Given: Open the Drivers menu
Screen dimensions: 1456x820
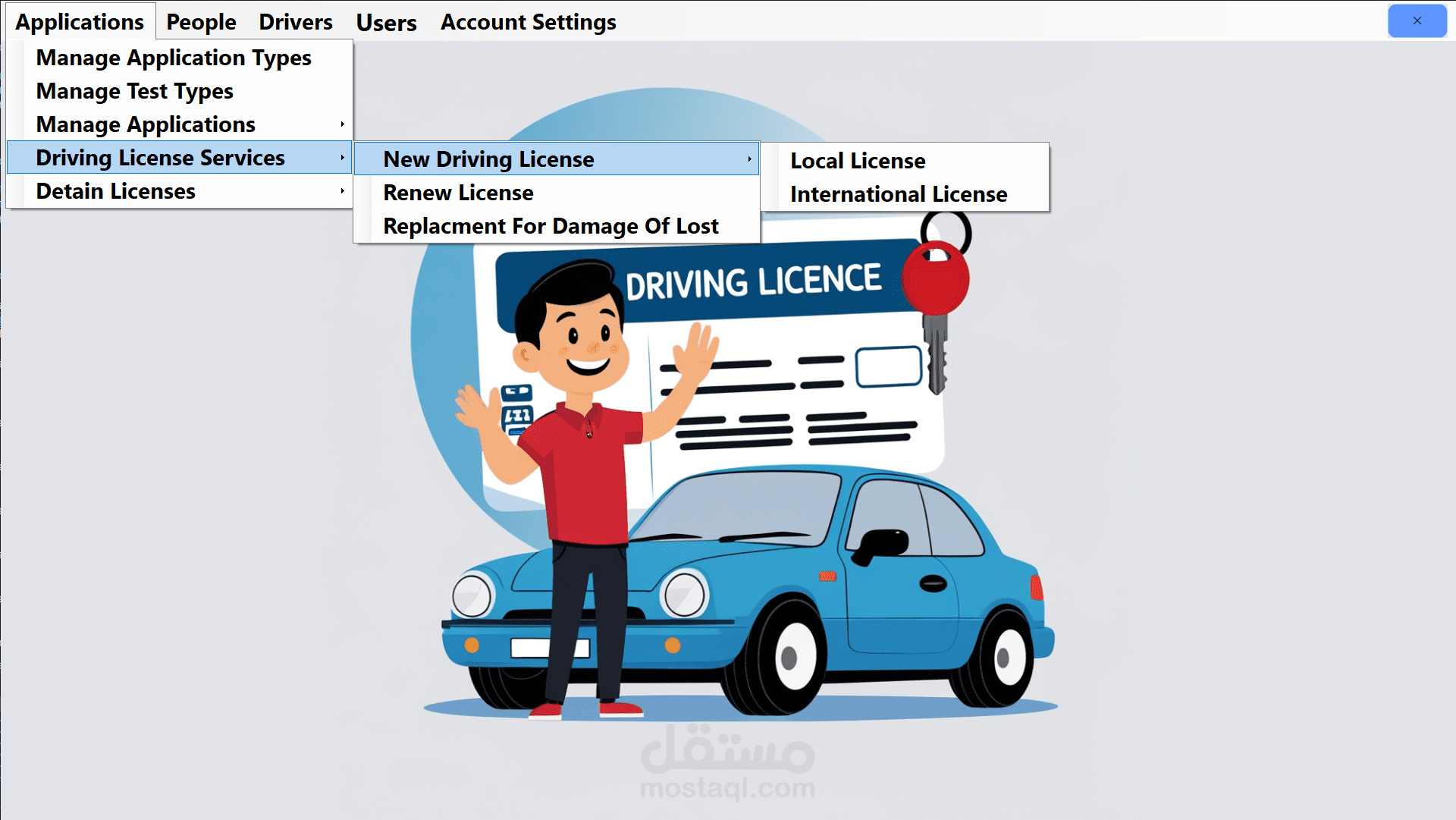Looking at the screenshot, I should click(295, 22).
